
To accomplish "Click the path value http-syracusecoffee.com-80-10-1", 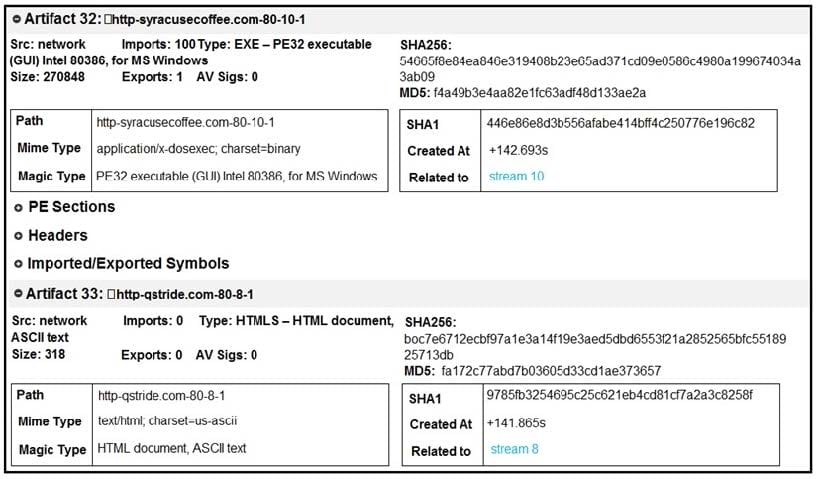I will point(185,123).
